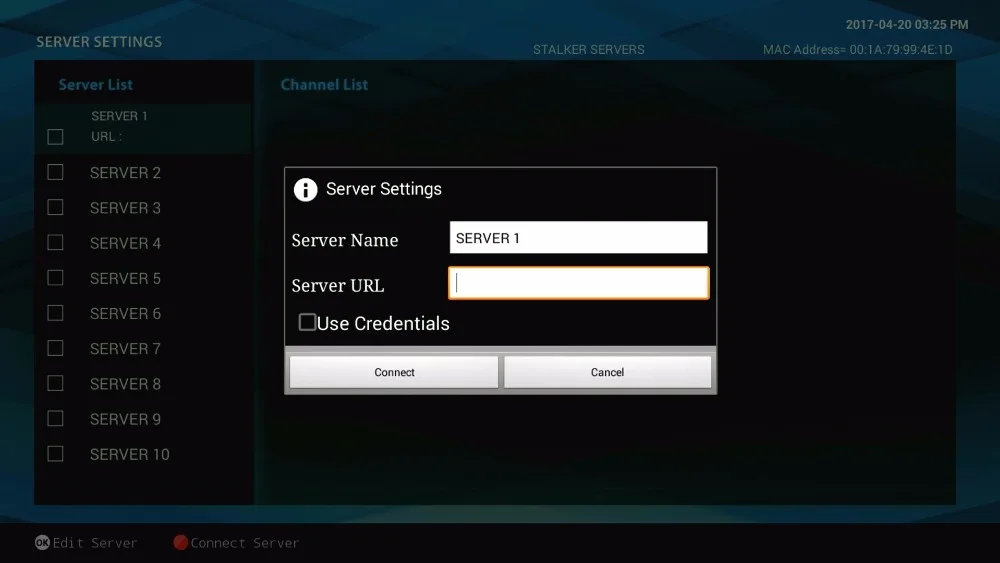Click the 'URL :' line under SERVER 1
Screen dimensions: 1000x563
click(x=107, y=136)
